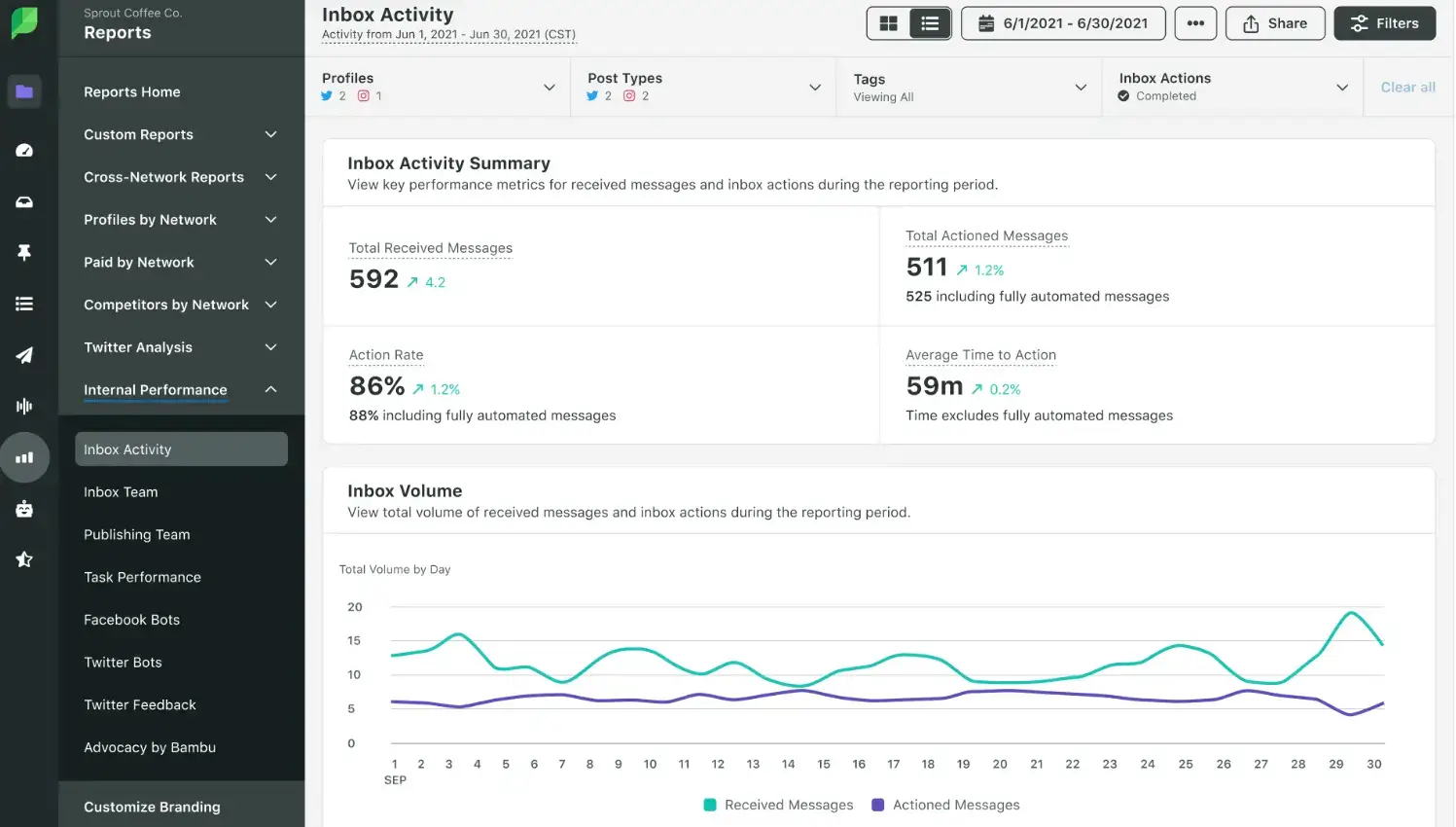Screen dimensions: 1456x827
Task: Expand the Twitter Analysis section
Action: click(138, 347)
